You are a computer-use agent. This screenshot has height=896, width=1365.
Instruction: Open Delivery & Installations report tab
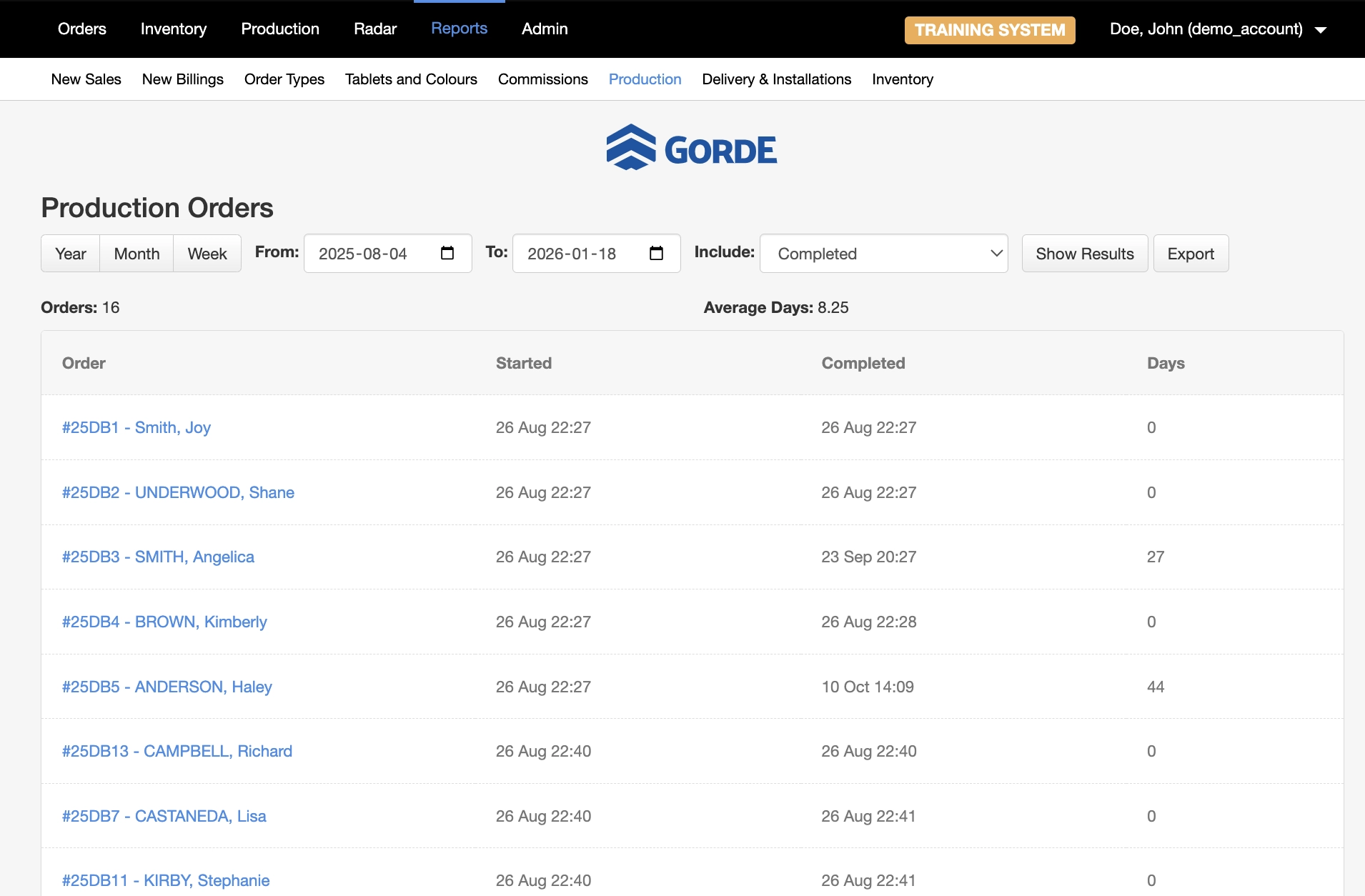777,79
